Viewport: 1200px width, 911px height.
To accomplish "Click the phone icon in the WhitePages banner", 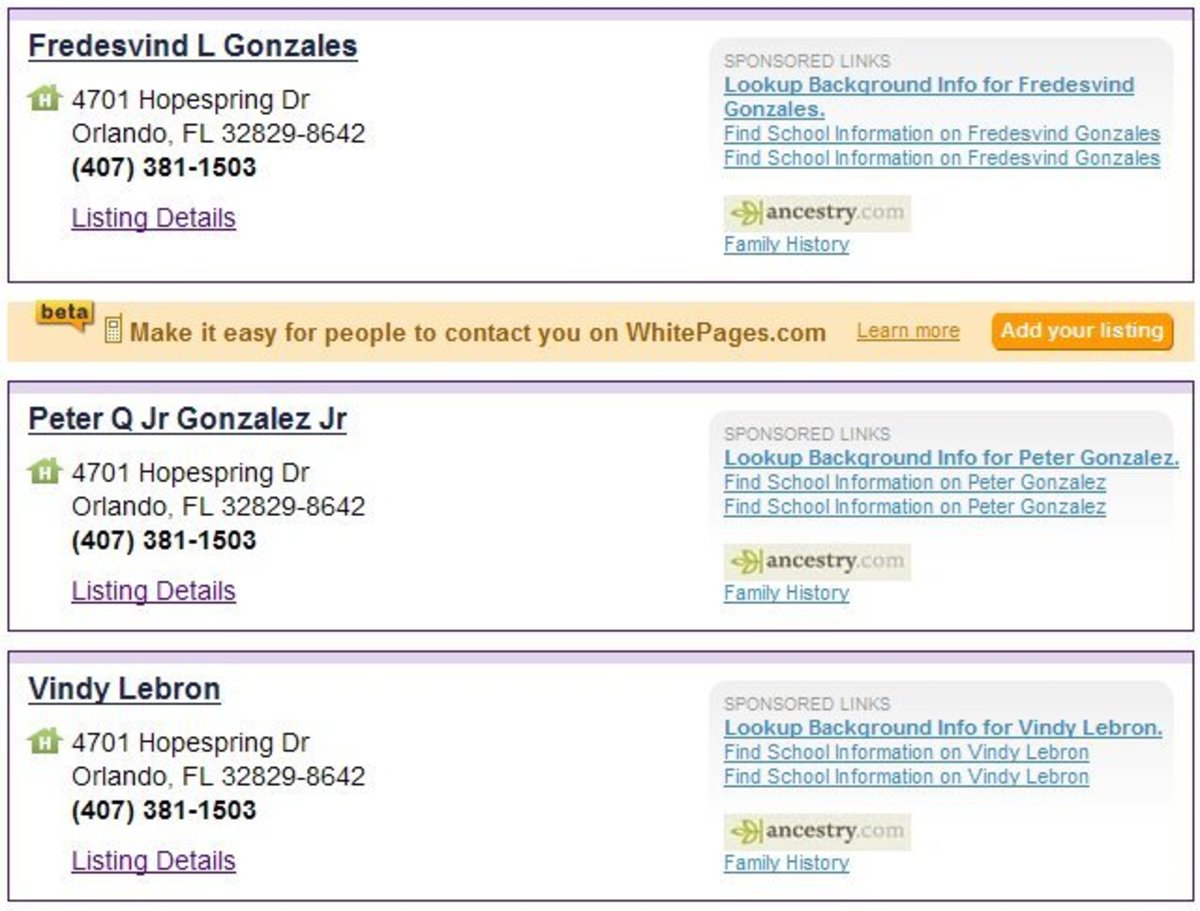I will pyautogui.click(x=113, y=332).
